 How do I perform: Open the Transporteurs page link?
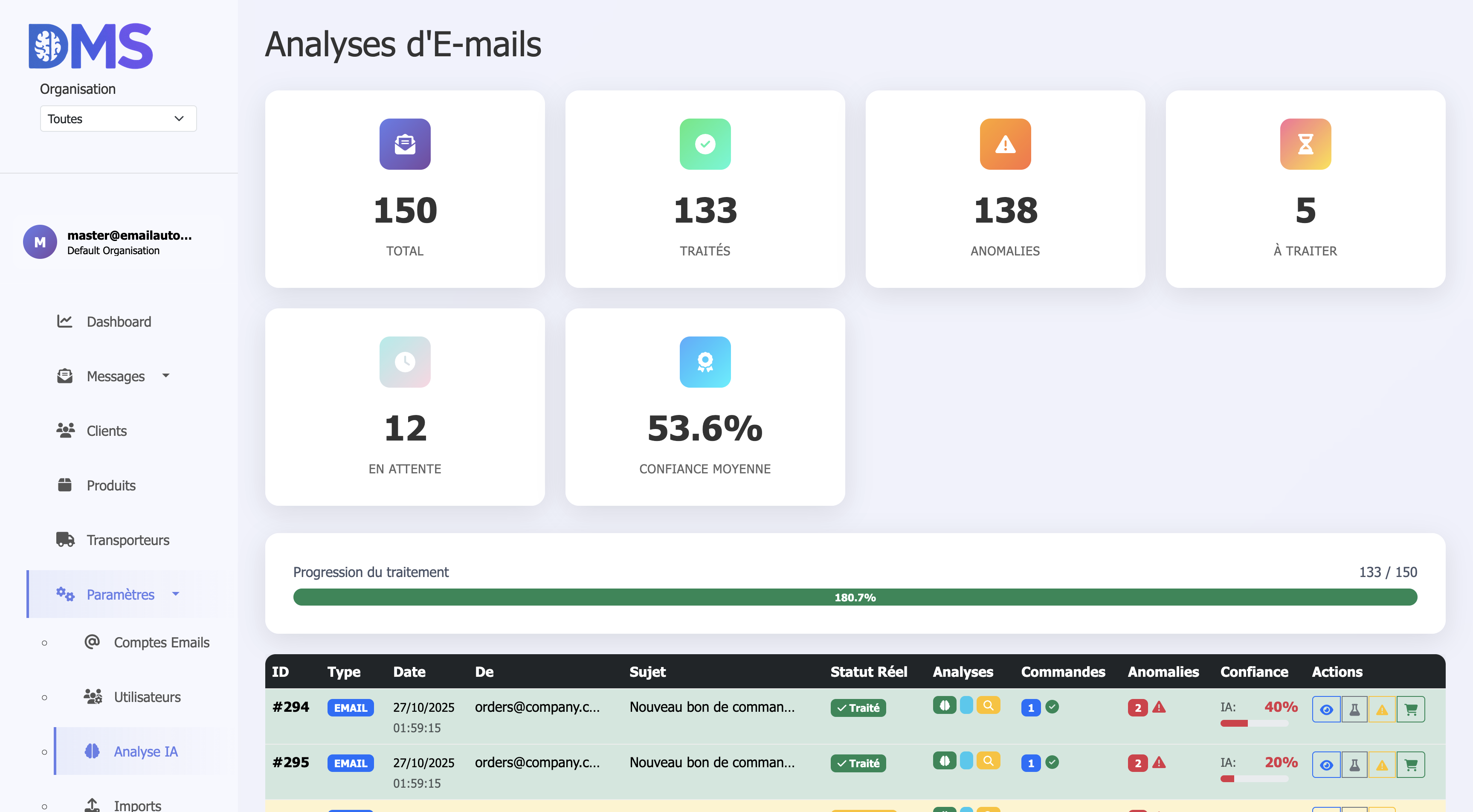[128, 540]
